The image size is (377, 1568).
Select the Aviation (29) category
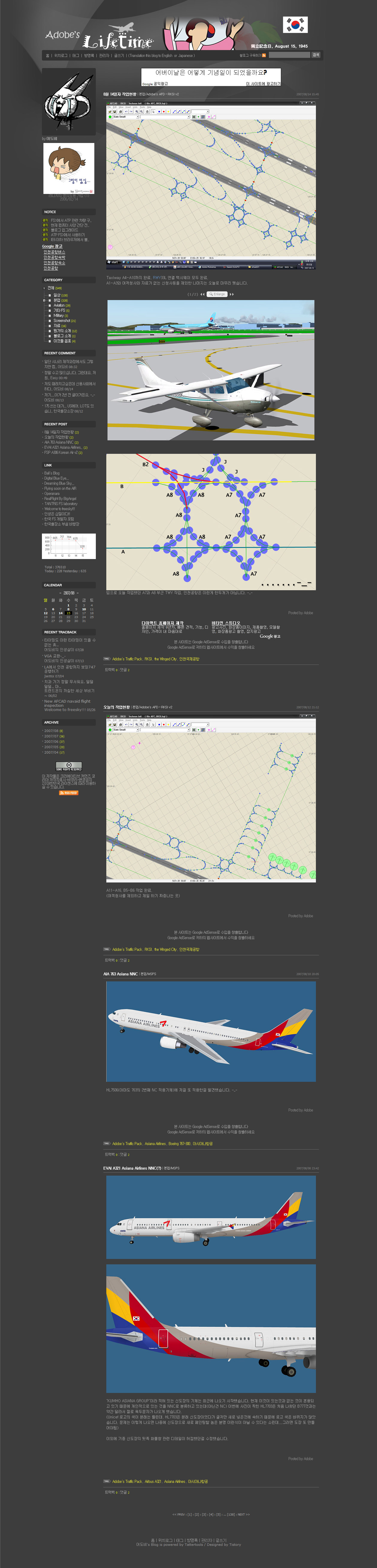pos(62,305)
